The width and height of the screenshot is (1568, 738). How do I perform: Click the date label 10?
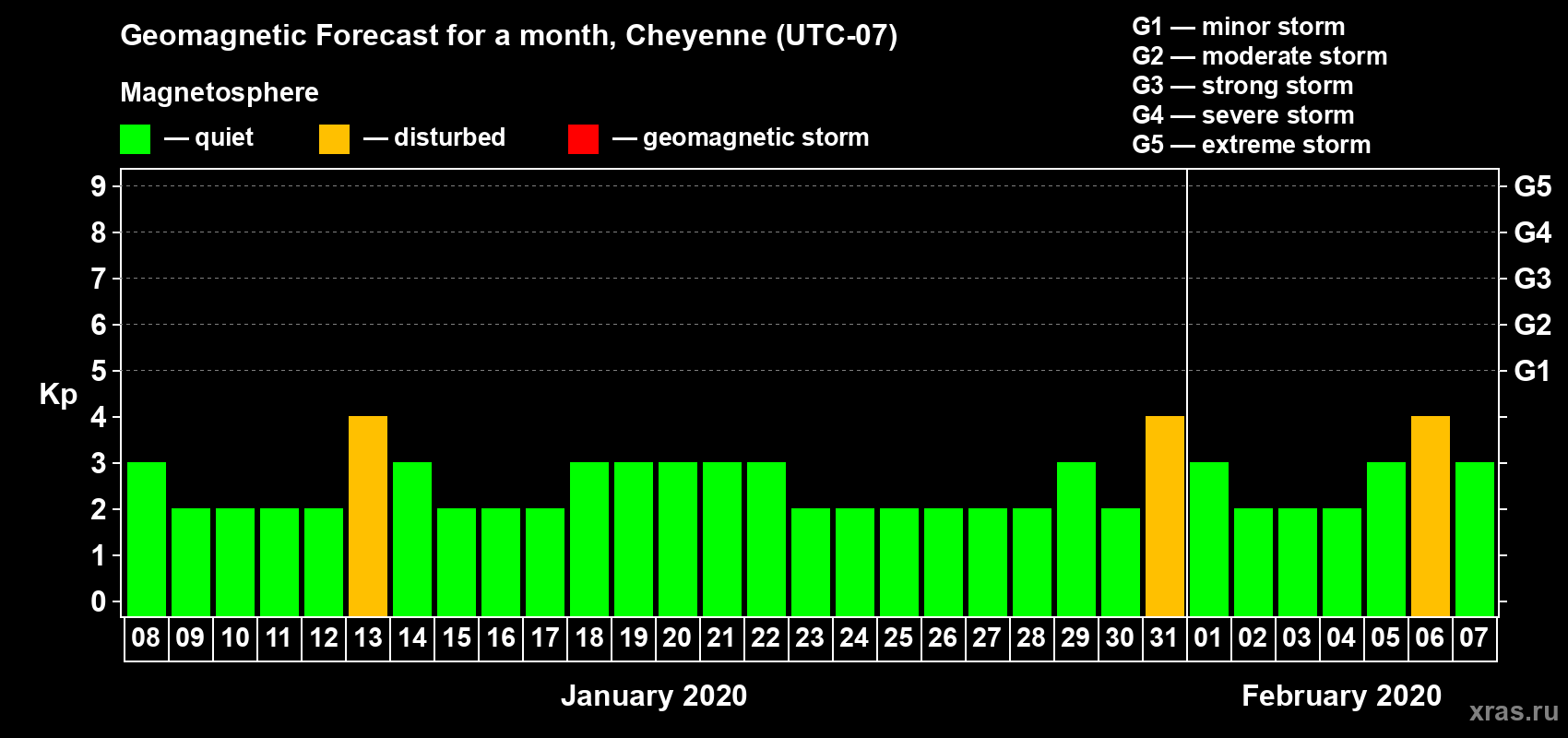[x=235, y=638]
